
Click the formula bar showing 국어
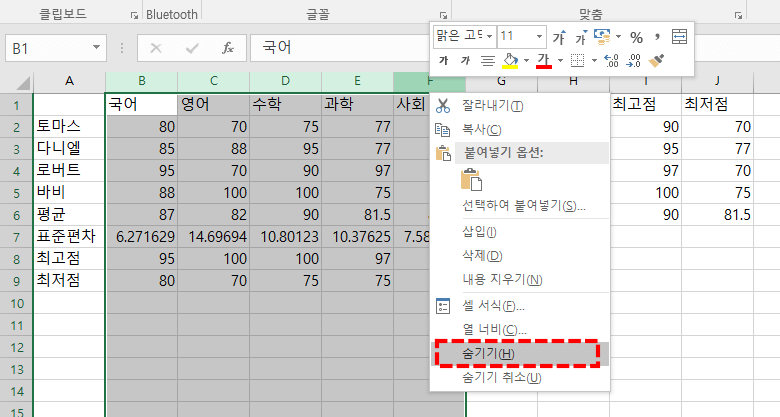click(x=341, y=48)
